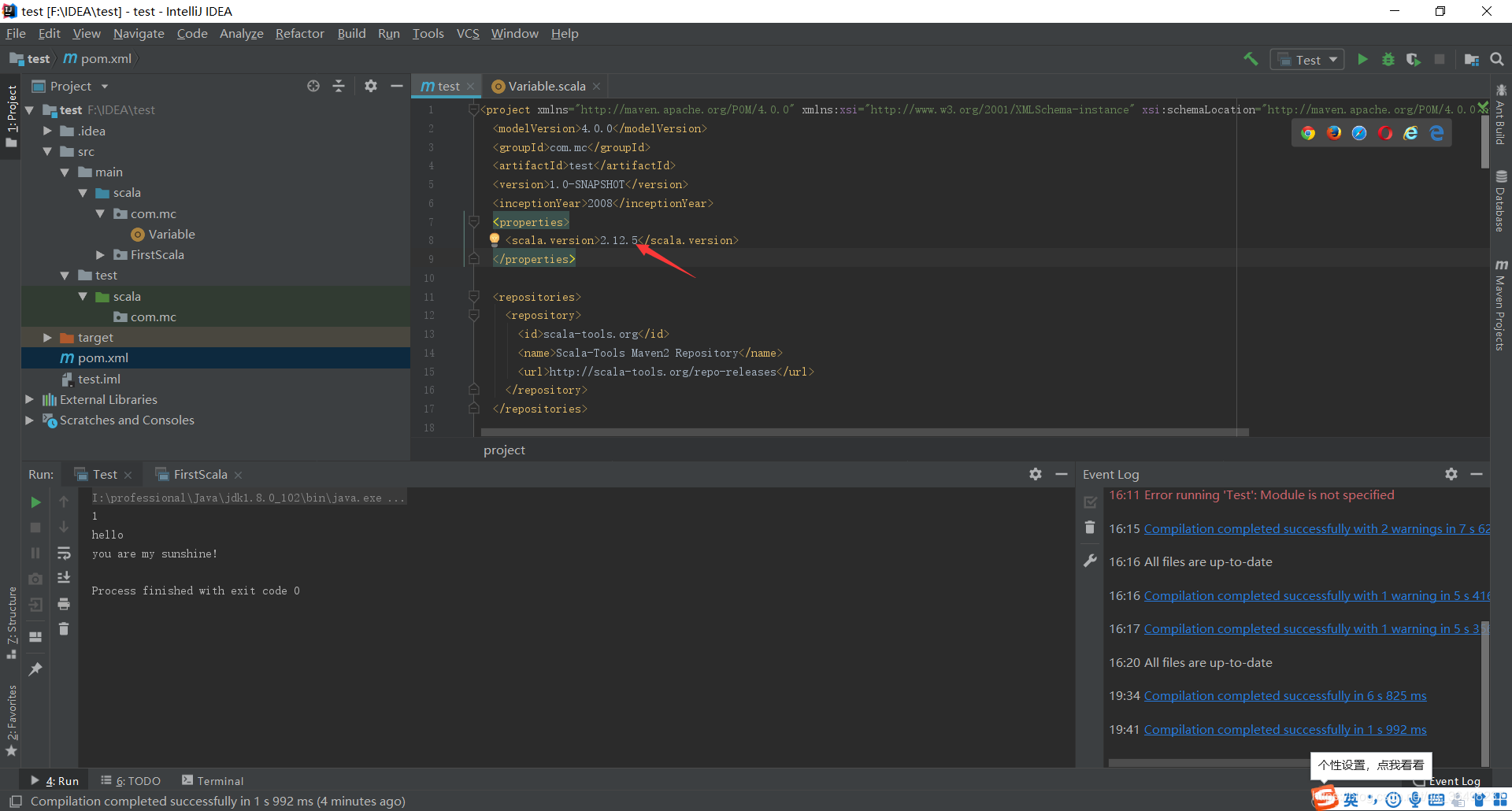Toggle Project tool window side tab
The height and width of the screenshot is (811, 1512).
click(x=11, y=116)
